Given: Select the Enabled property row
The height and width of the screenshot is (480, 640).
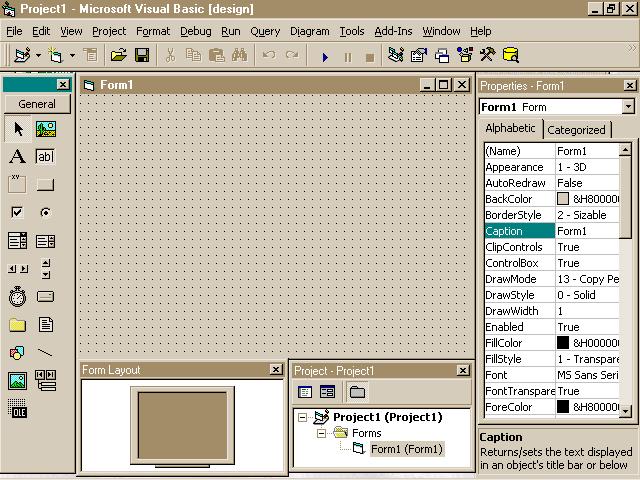Looking at the screenshot, I should pos(552,327).
